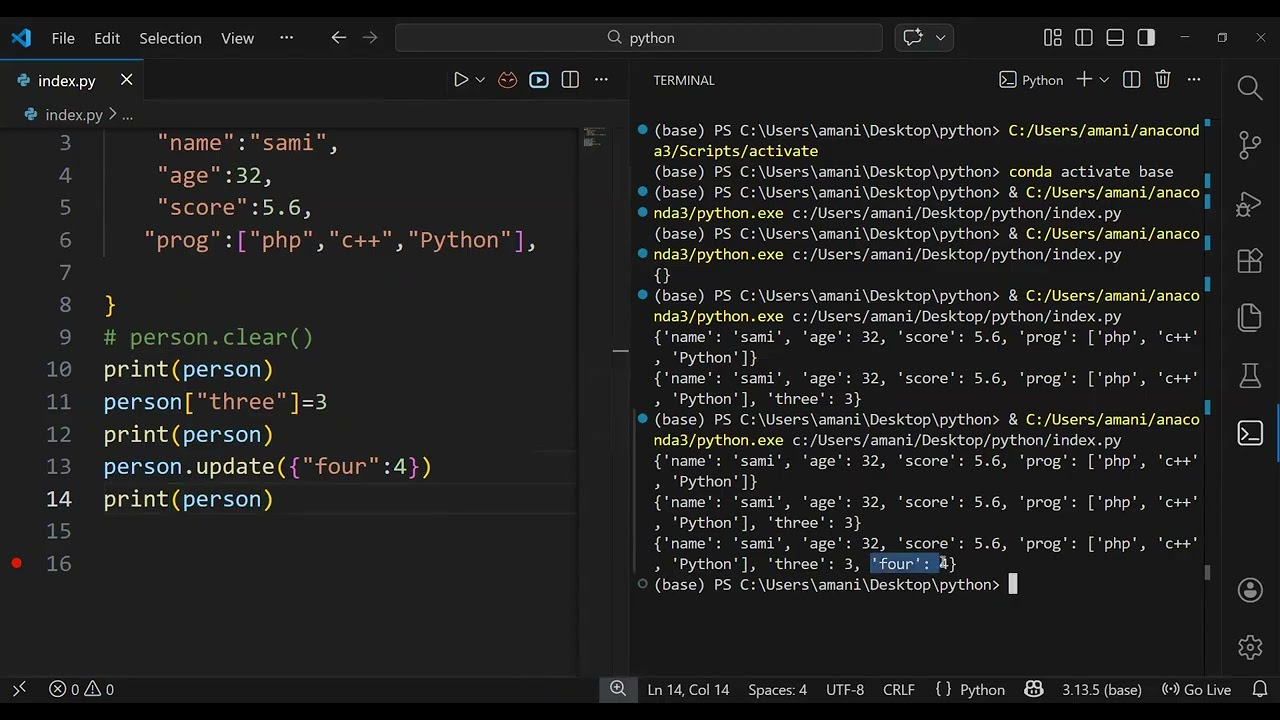Click line number 14 in gutter

58,499
